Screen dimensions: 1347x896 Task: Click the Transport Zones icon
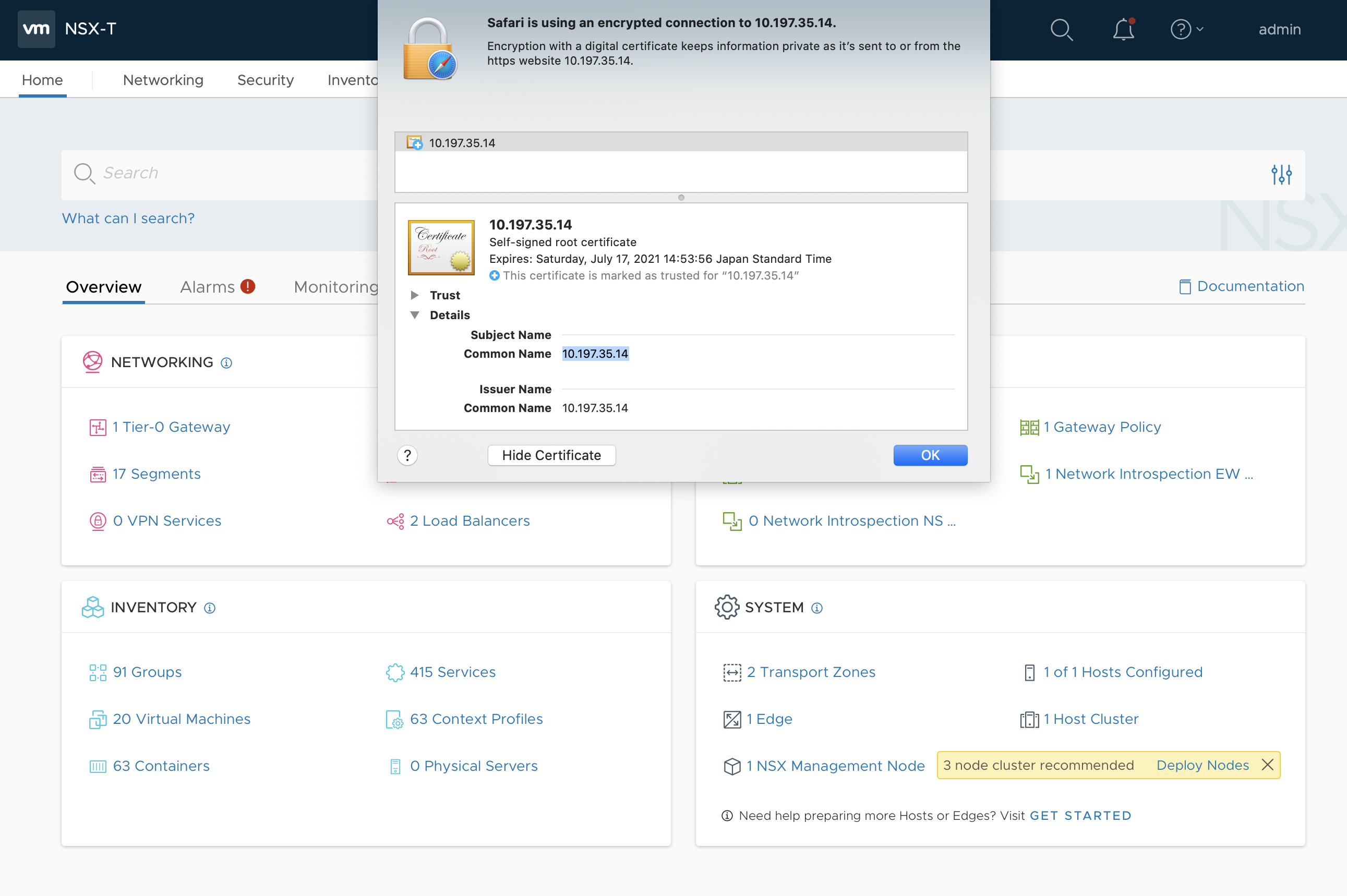pyautogui.click(x=732, y=673)
